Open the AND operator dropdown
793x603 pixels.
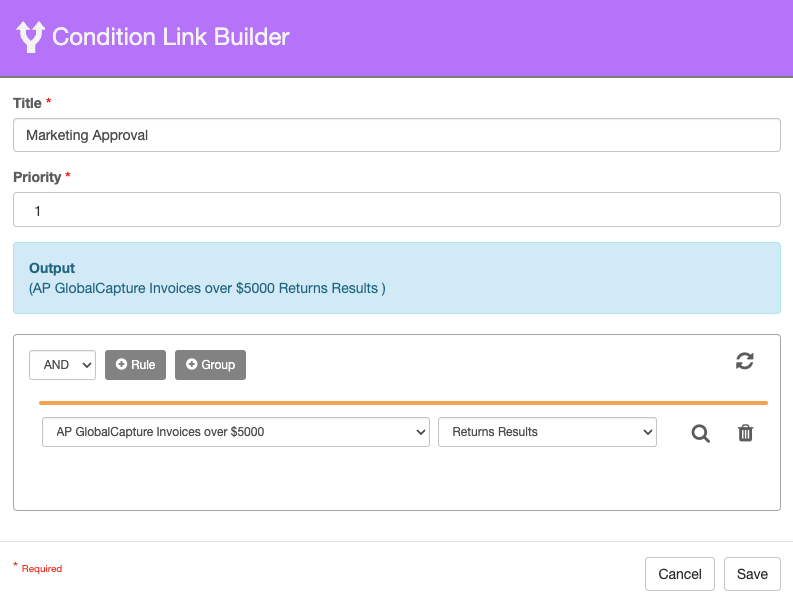62,365
